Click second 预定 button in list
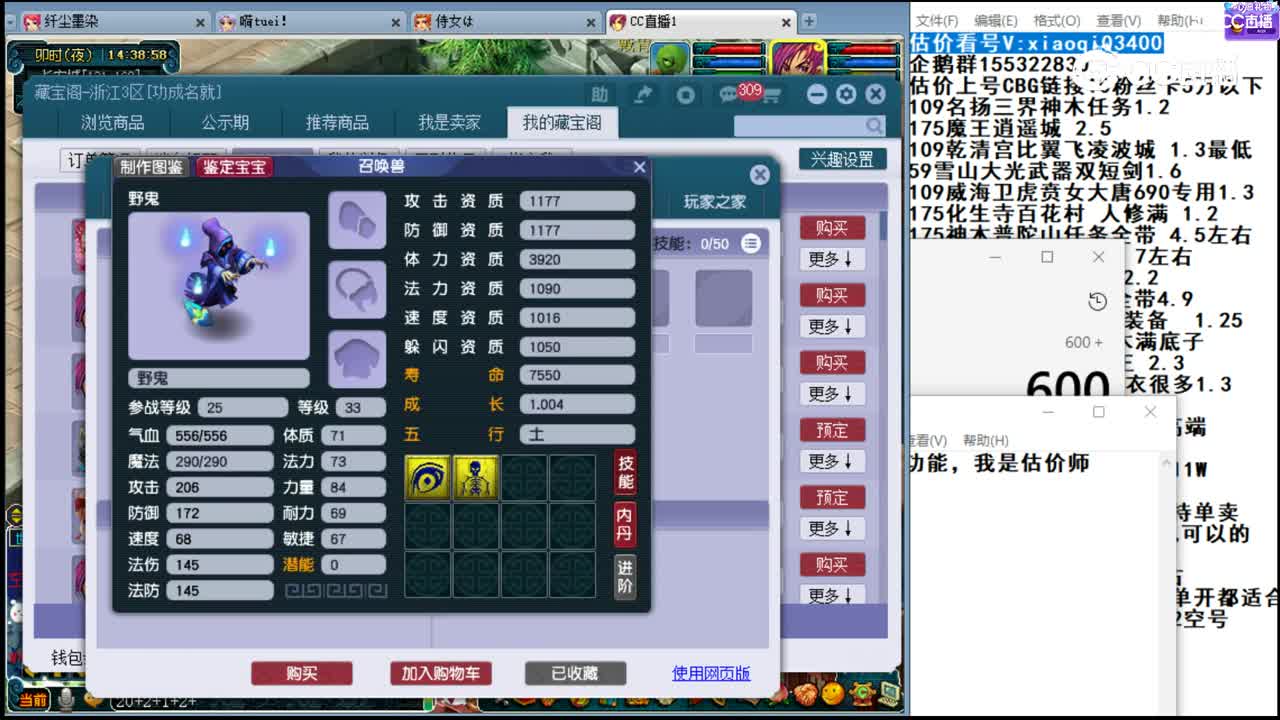The image size is (1280, 720). click(832, 497)
